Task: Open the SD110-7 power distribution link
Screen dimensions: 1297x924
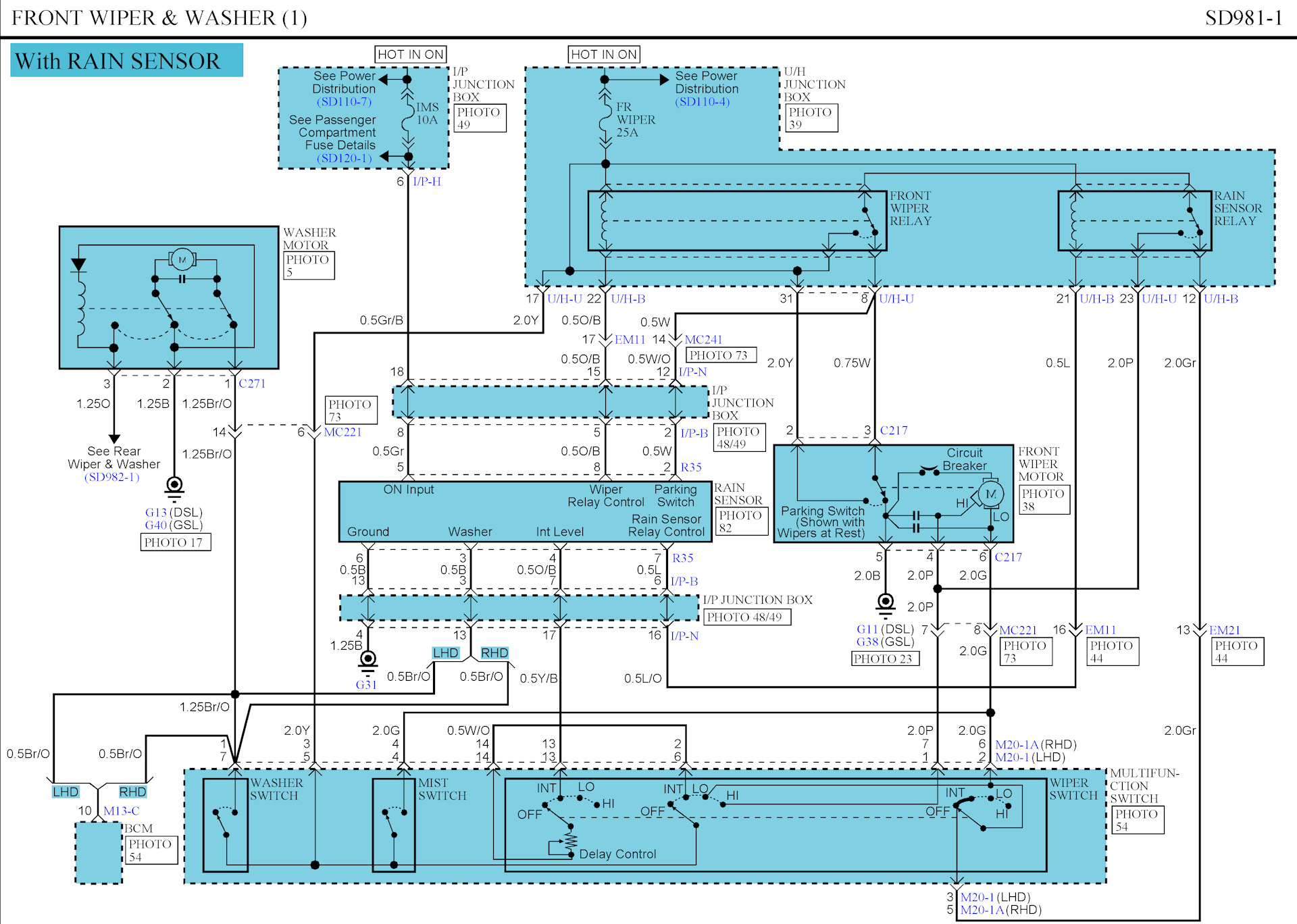Action: click(x=344, y=102)
